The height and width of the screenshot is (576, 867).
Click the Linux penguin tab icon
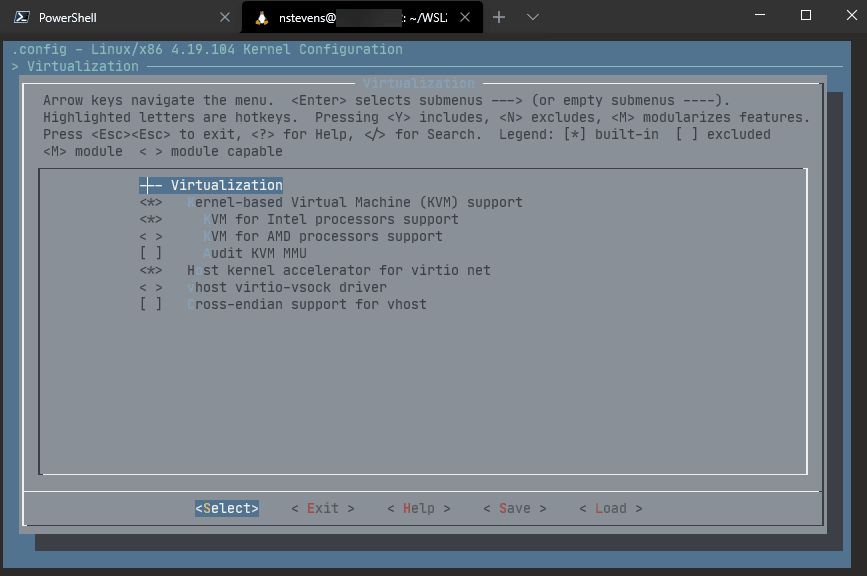pyautogui.click(x=262, y=18)
